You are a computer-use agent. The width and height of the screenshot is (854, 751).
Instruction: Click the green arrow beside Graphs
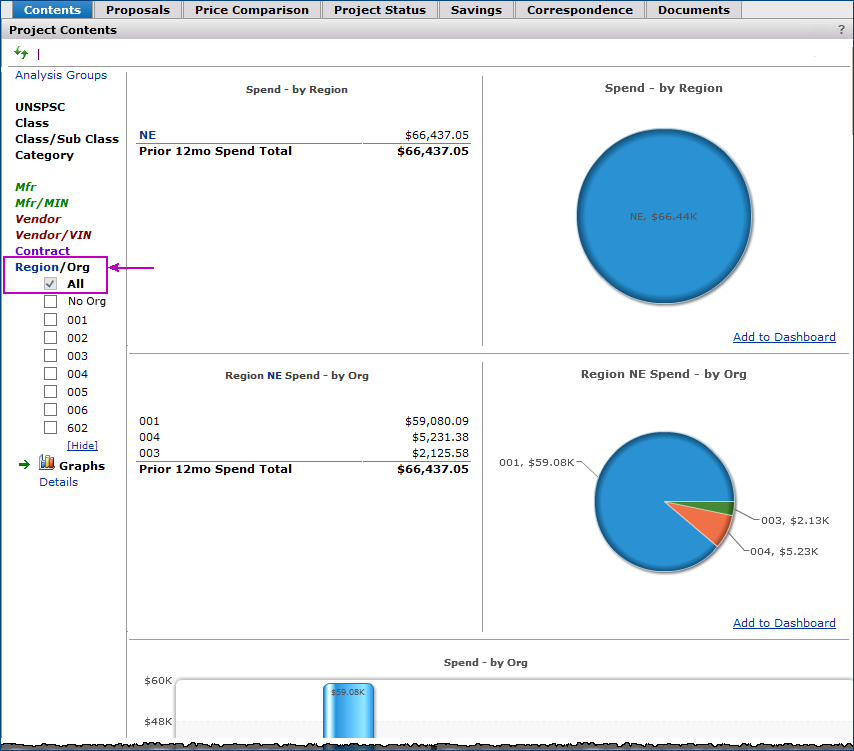(24, 465)
